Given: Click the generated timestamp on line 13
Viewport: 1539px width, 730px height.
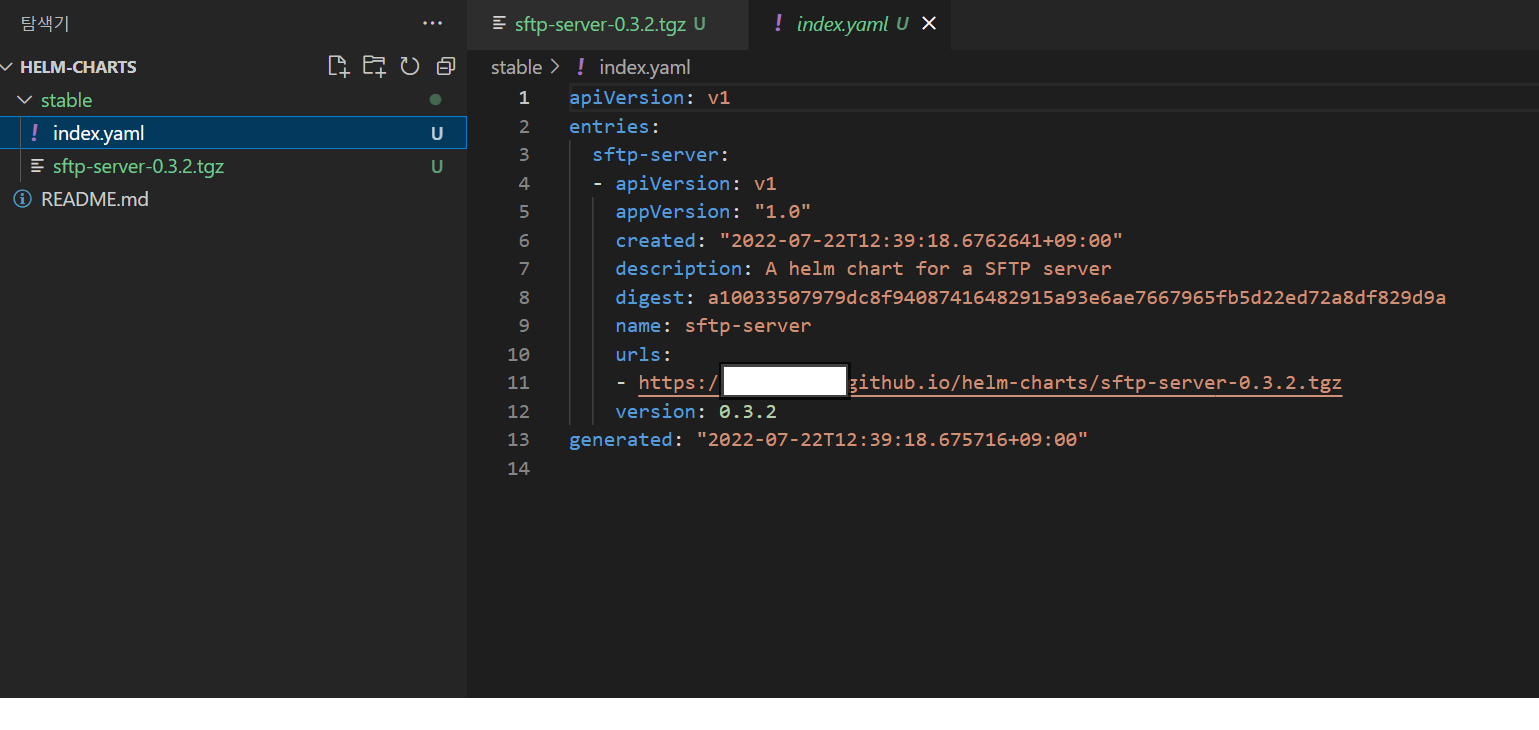Looking at the screenshot, I should (892, 440).
